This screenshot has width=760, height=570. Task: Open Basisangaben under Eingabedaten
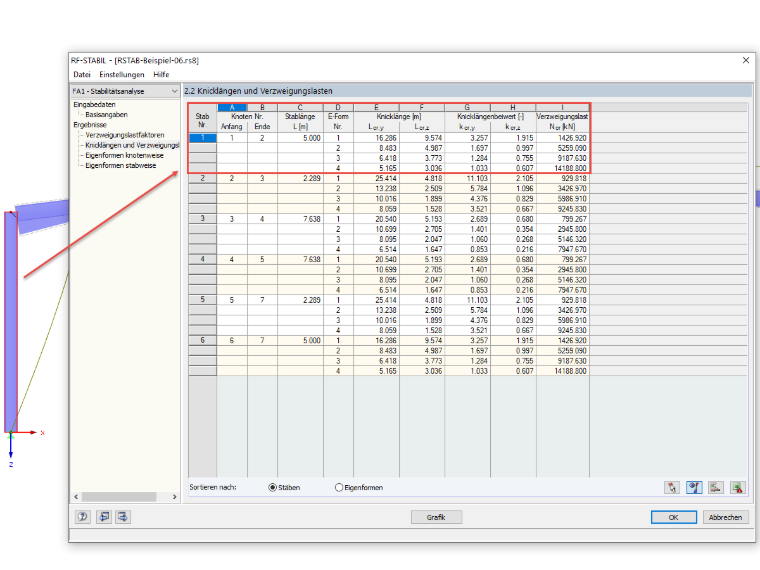106,114
